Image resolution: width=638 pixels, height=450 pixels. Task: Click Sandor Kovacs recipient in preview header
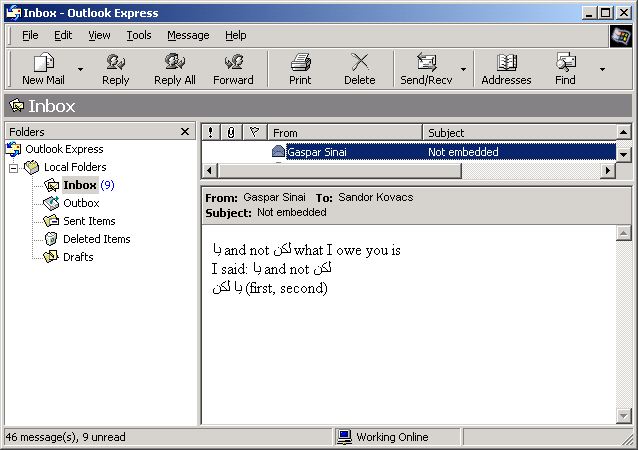coord(376,197)
